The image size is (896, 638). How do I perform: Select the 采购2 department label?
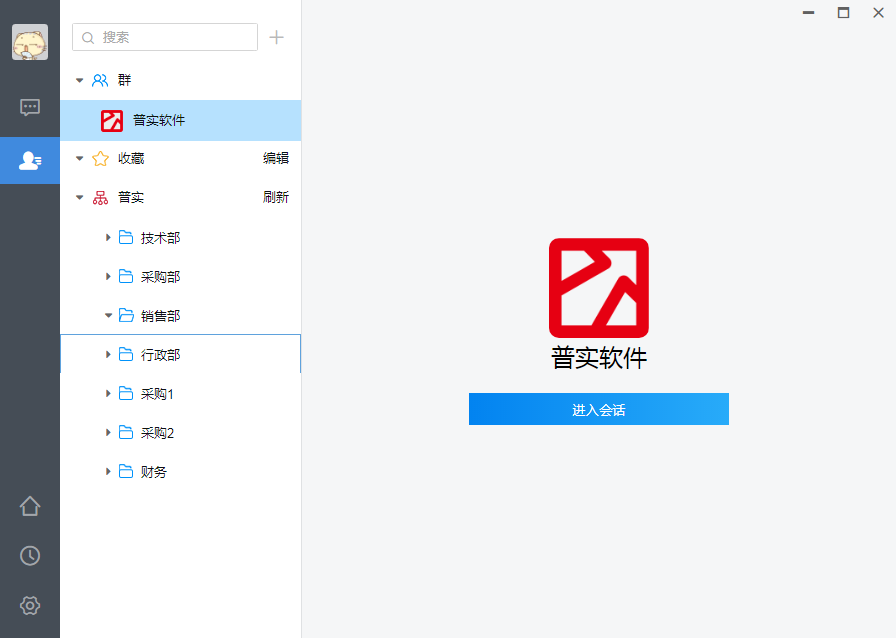pos(157,433)
